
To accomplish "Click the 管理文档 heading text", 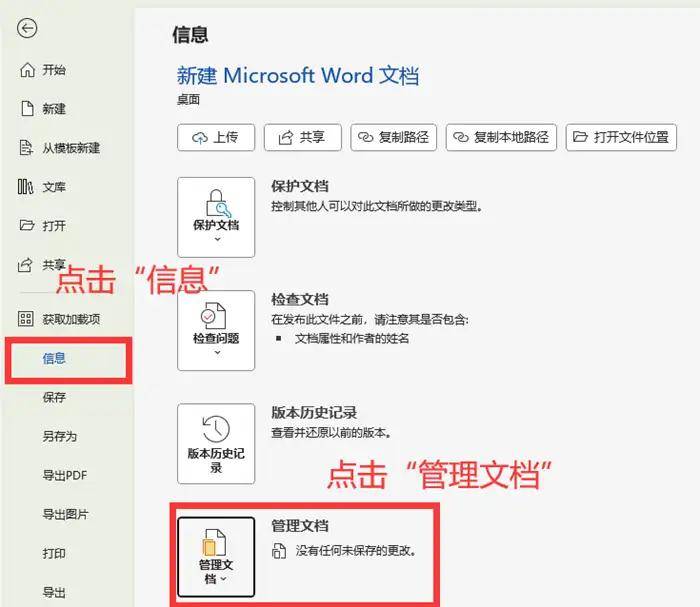I will [300, 526].
